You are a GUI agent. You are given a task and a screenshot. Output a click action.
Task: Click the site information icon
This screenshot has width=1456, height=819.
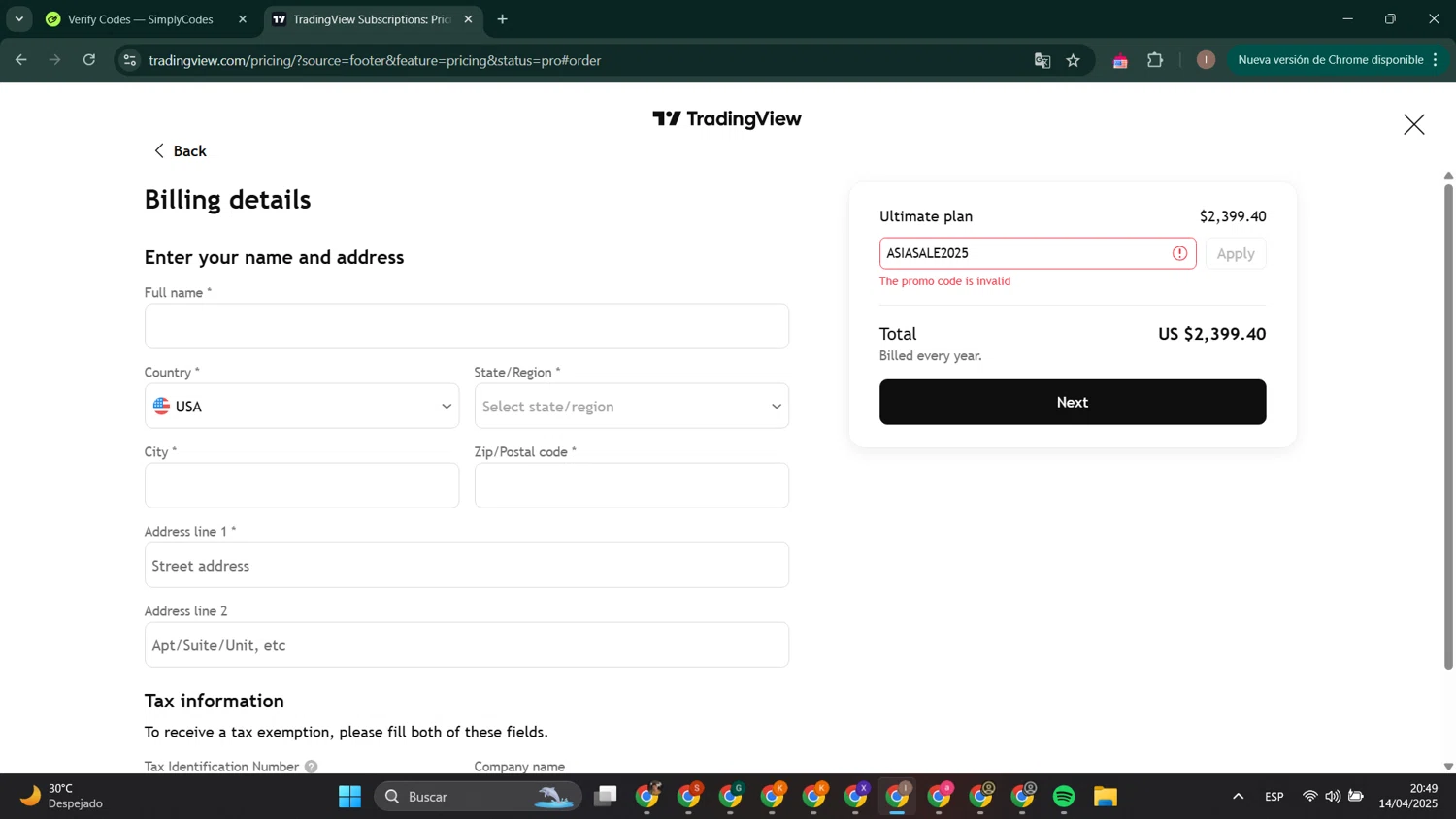point(129,60)
